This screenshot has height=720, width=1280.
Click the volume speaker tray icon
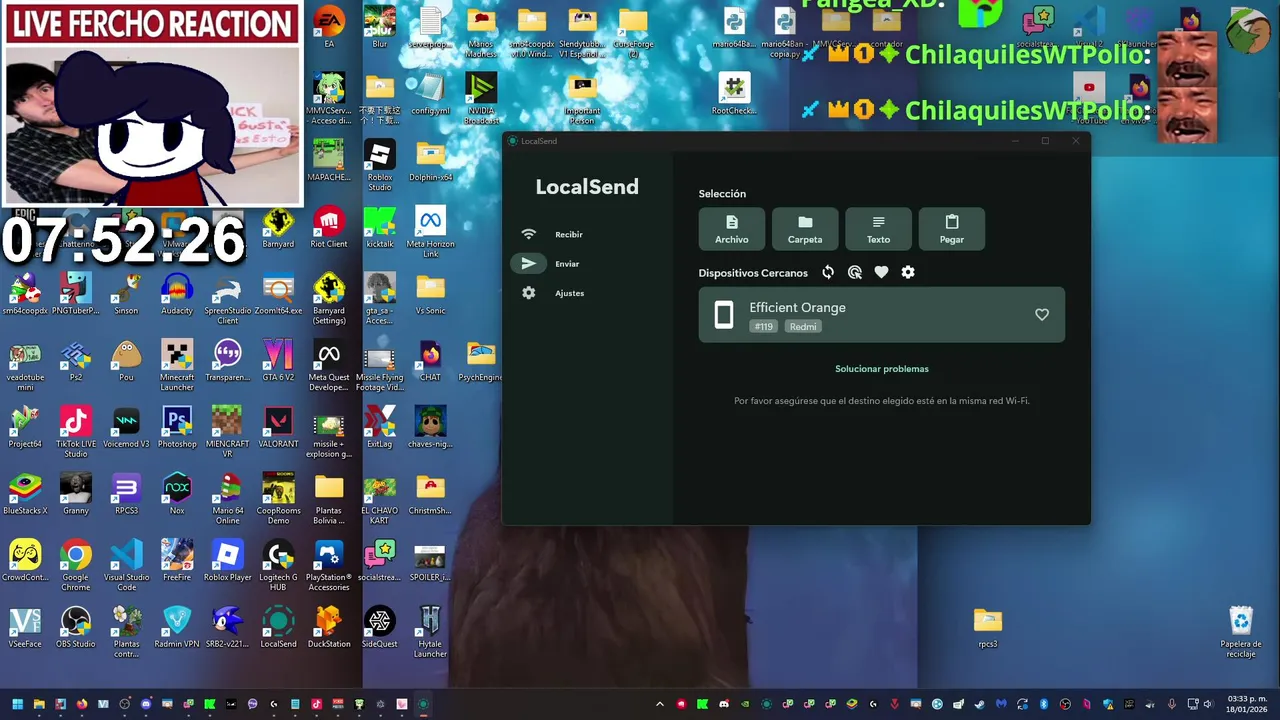pos(1208,704)
